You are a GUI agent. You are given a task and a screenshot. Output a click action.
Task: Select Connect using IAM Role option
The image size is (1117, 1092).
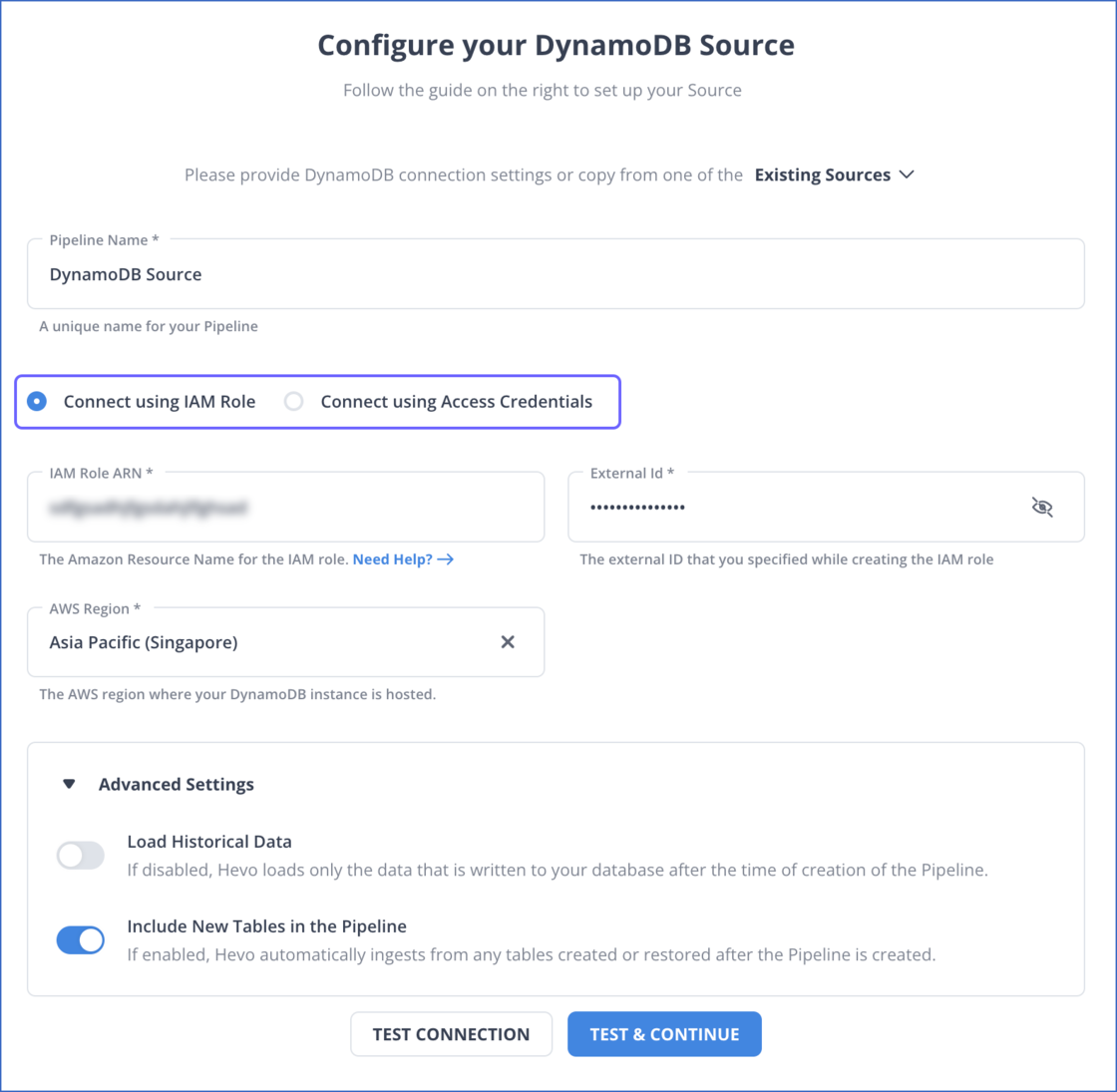click(x=36, y=401)
